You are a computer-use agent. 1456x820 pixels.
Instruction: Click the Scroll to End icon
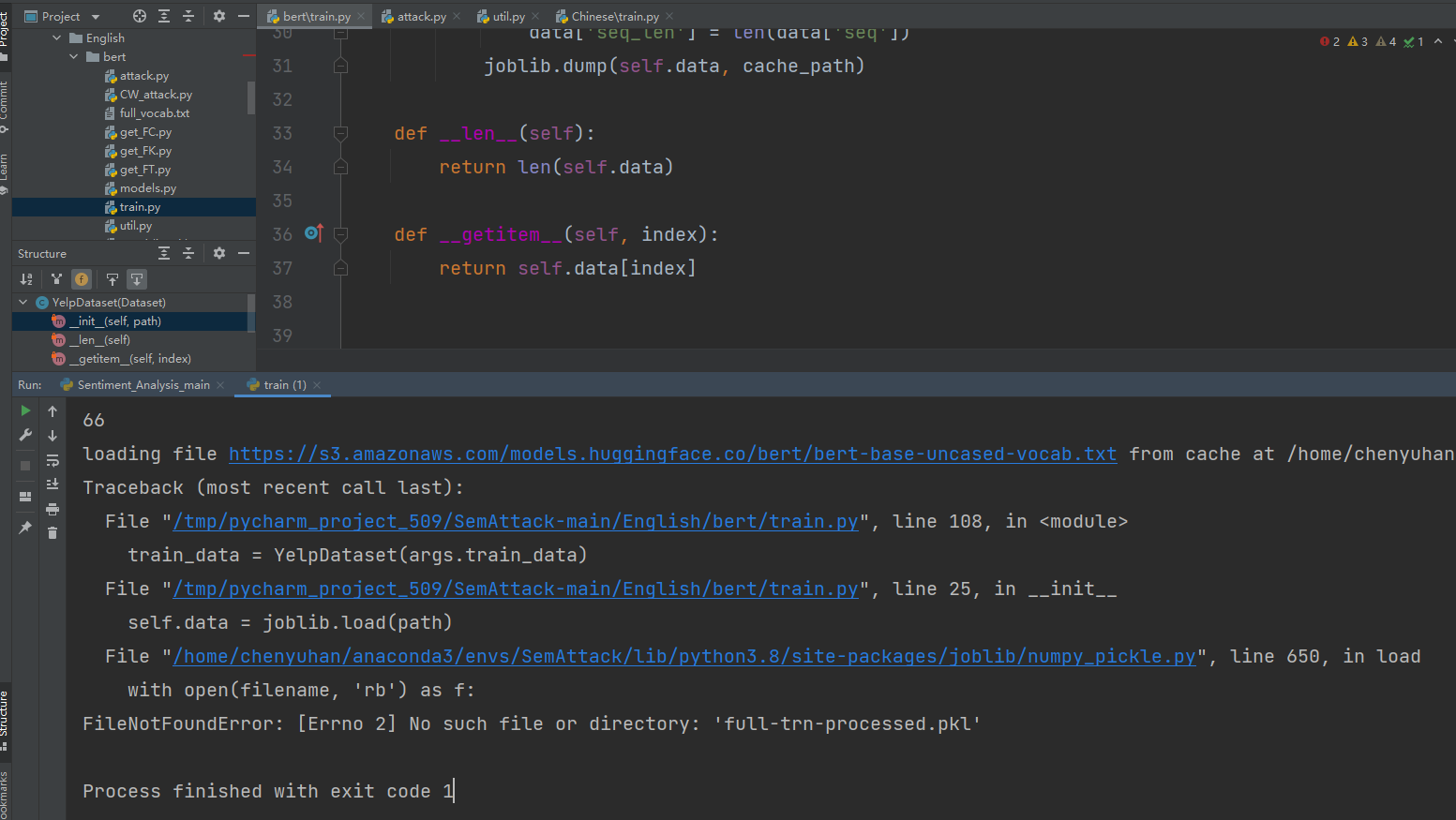[x=53, y=483]
